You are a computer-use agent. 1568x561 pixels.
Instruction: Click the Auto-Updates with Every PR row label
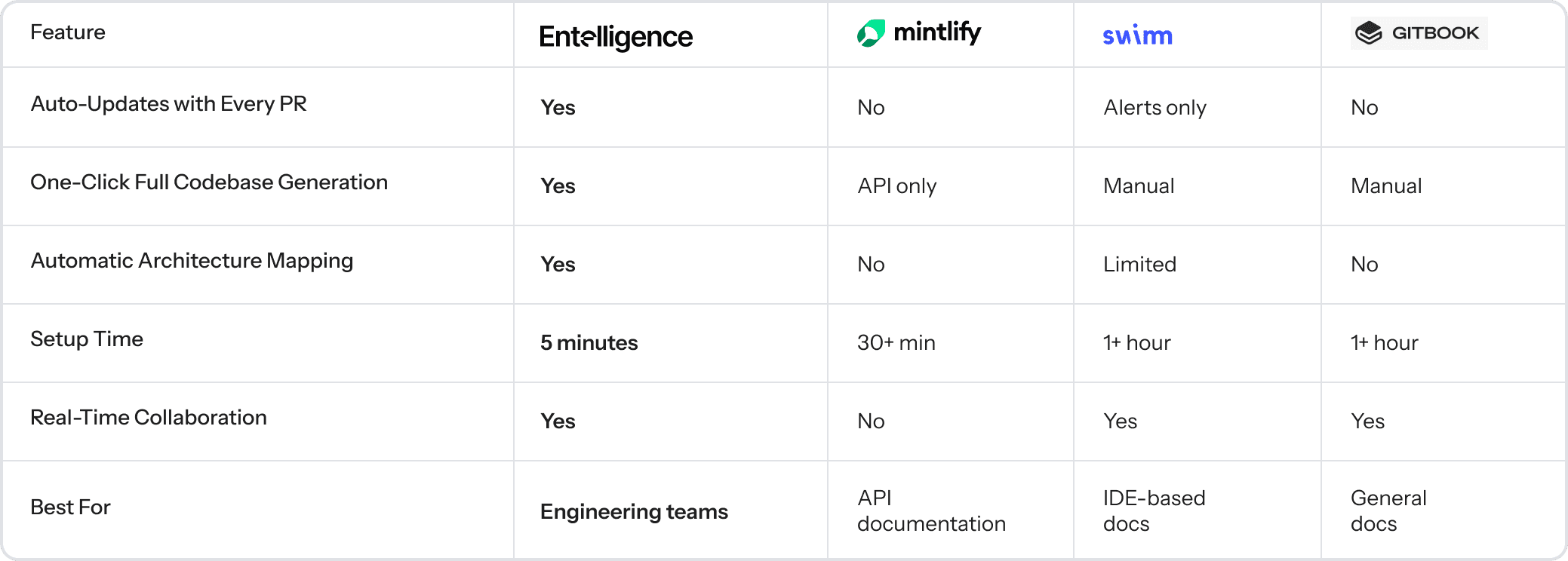tap(168, 104)
